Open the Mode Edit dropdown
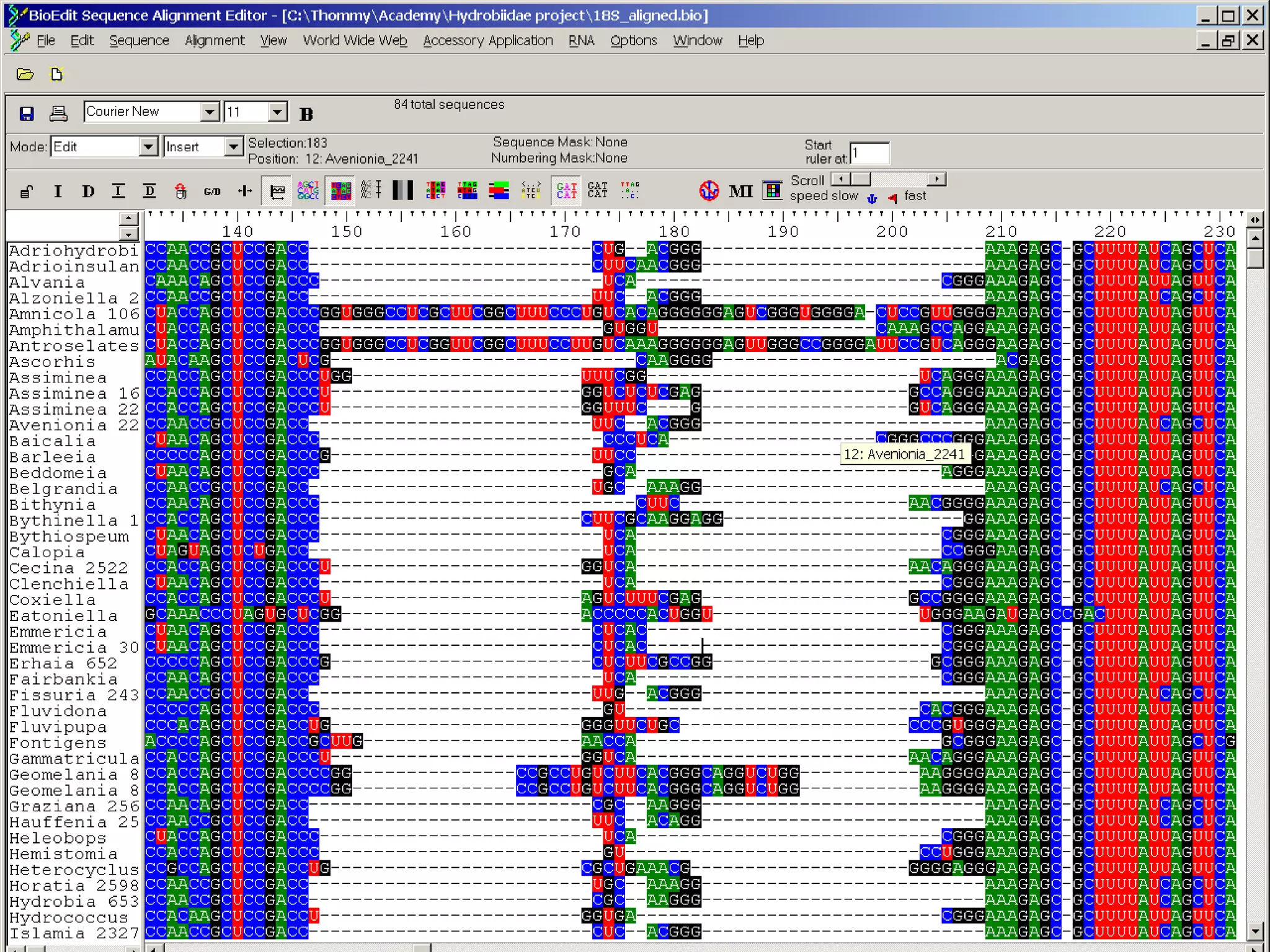The image size is (1270, 952). pyautogui.click(x=148, y=147)
